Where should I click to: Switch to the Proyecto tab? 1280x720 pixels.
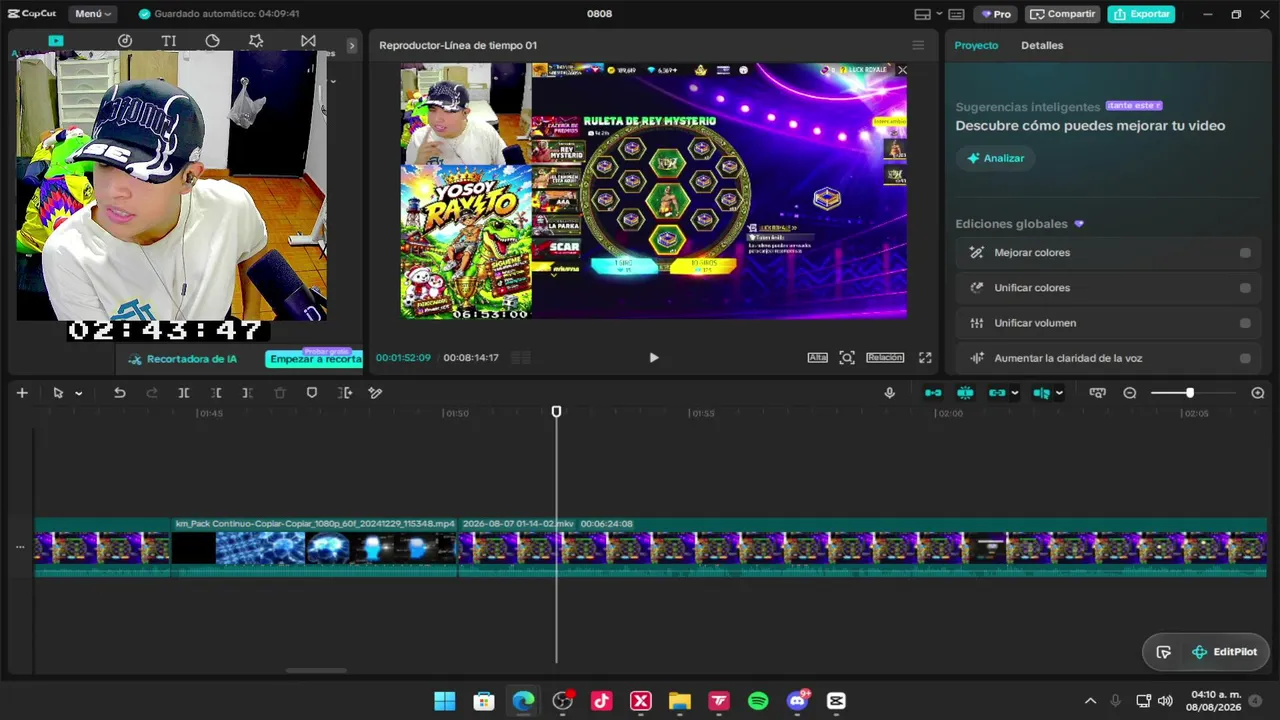[x=976, y=45]
